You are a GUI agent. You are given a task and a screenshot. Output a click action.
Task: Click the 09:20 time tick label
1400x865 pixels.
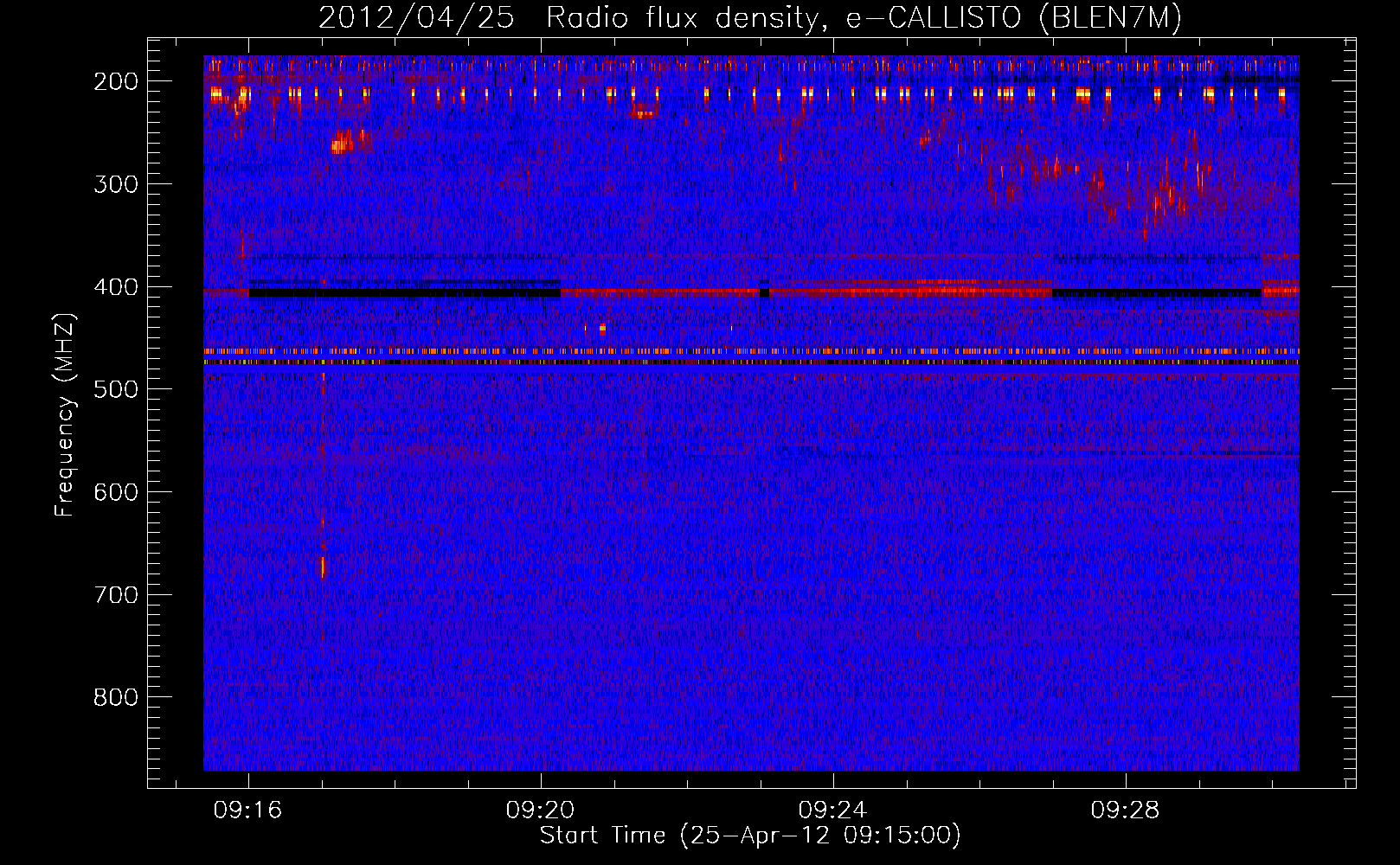541,811
